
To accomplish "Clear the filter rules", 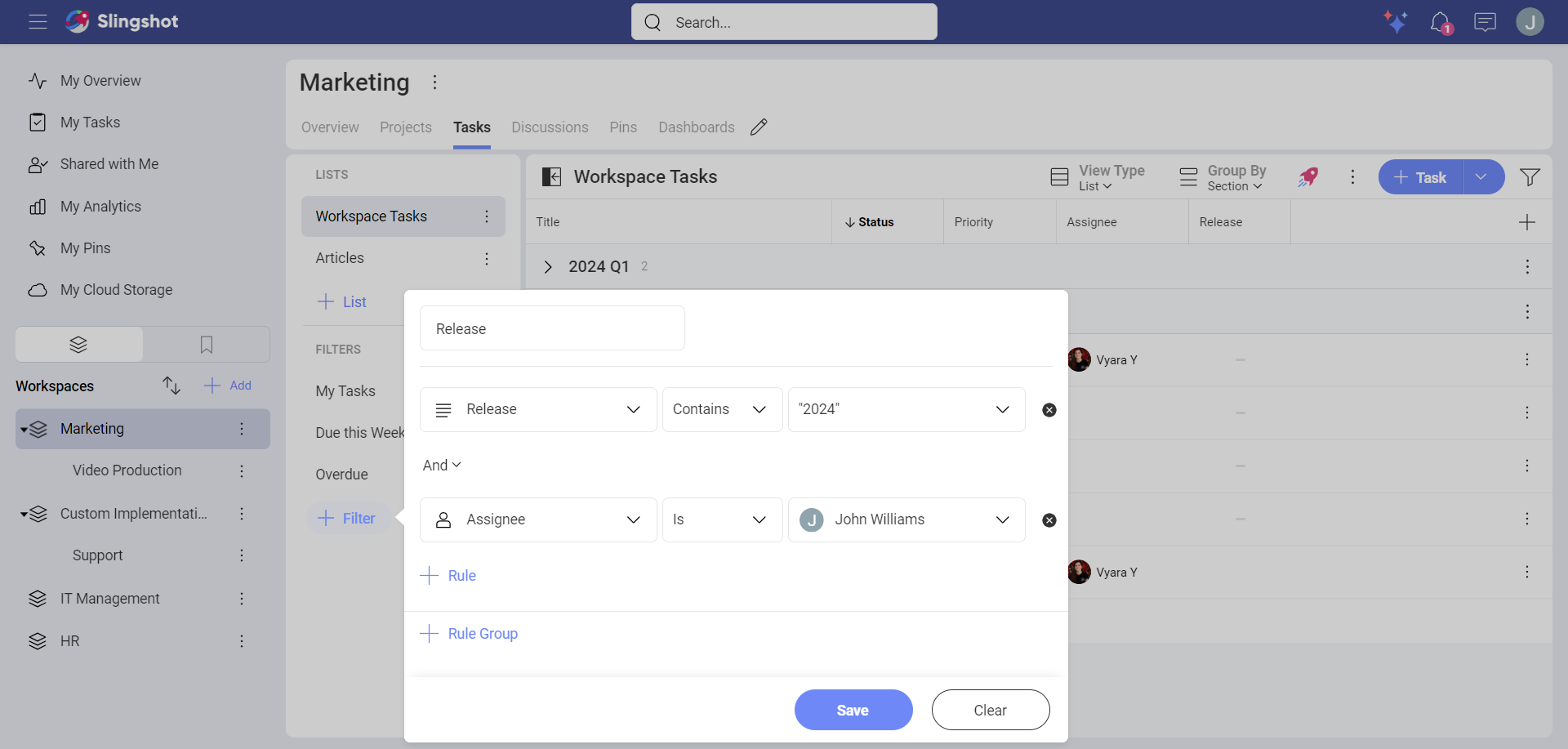I will click(991, 710).
